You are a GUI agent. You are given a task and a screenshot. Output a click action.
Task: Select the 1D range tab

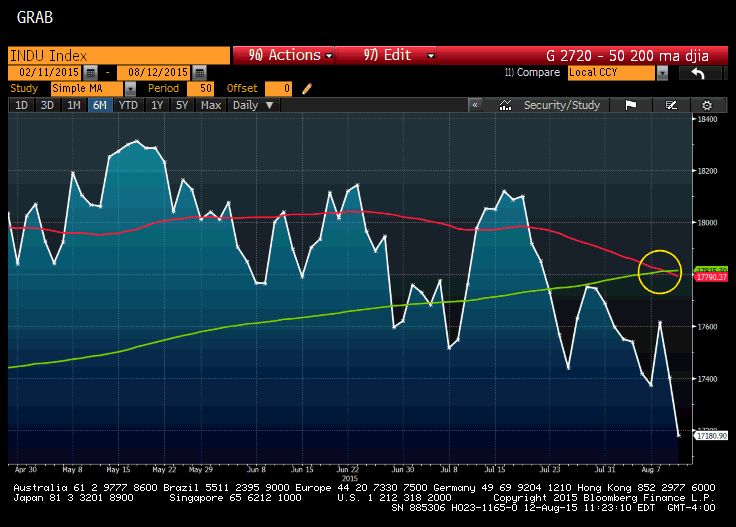(x=22, y=105)
